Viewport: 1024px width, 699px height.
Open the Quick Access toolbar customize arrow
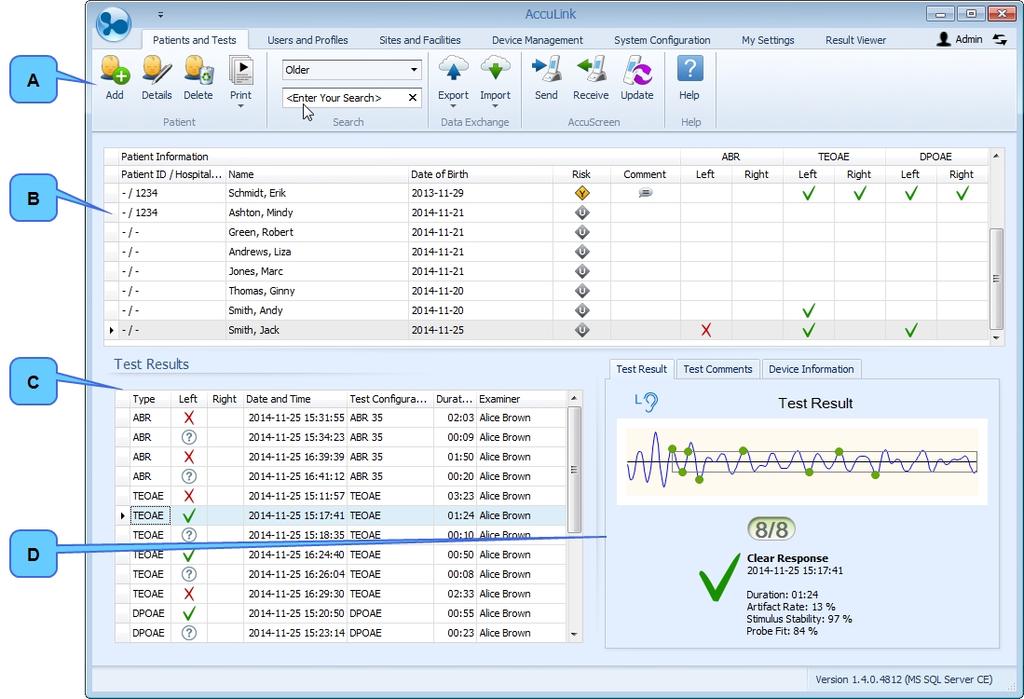(x=161, y=14)
